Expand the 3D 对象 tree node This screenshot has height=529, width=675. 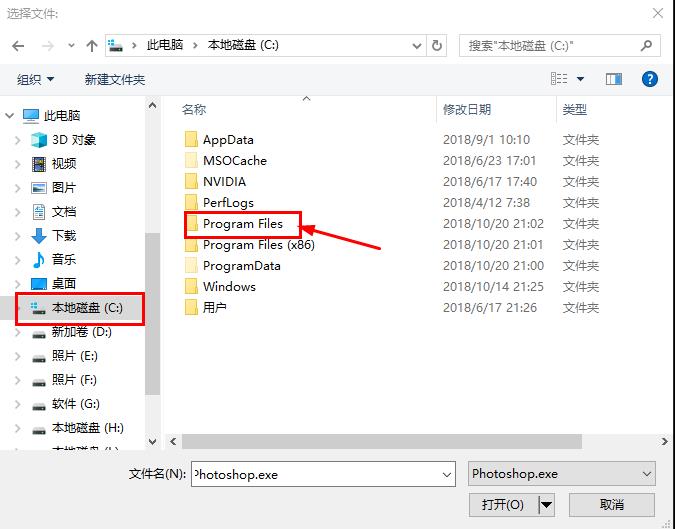point(18,140)
